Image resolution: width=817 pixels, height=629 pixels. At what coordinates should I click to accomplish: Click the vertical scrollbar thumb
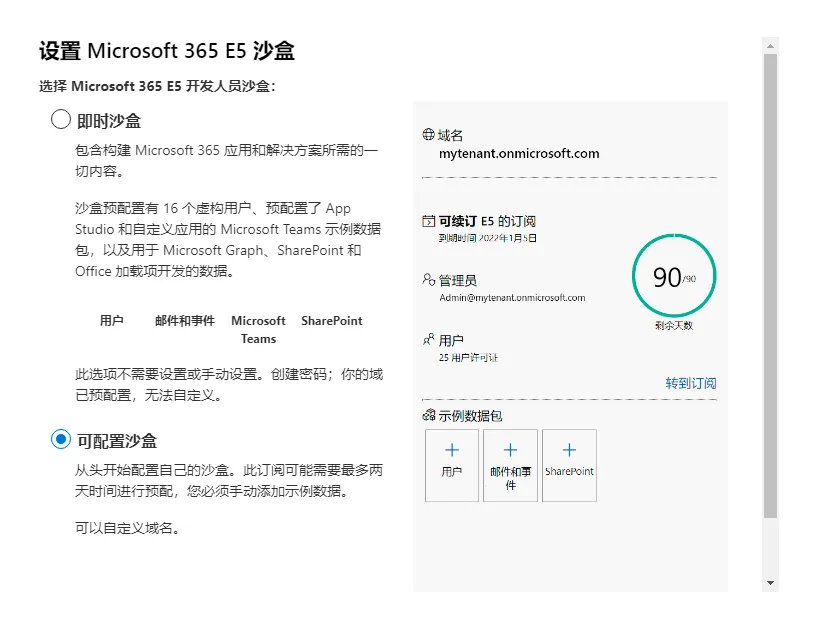(770, 285)
